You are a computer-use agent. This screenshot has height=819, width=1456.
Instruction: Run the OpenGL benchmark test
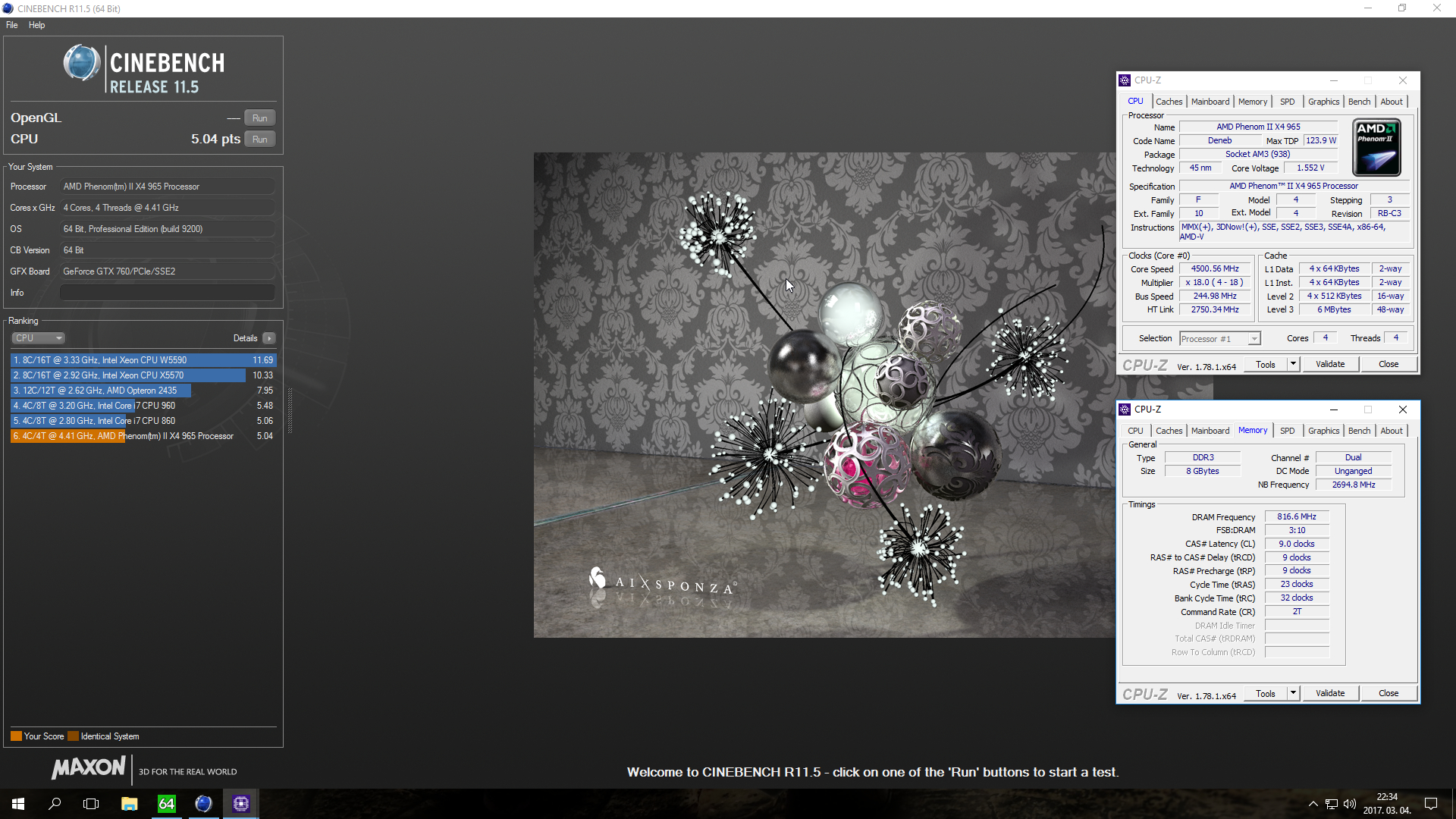click(x=260, y=118)
